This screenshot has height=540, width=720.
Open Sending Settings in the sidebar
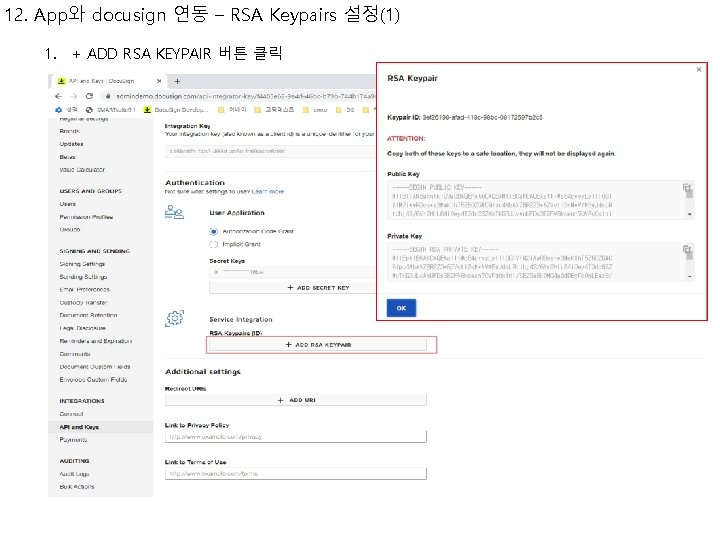click(83, 277)
